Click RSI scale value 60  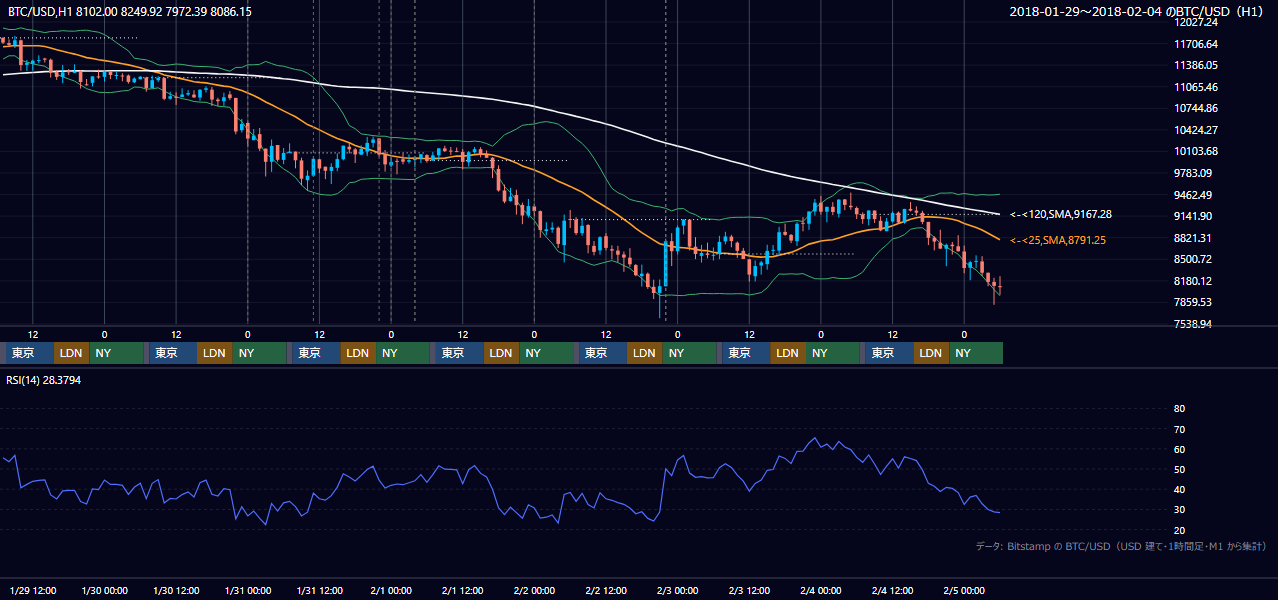pyautogui.click(x=1179, y=449)
